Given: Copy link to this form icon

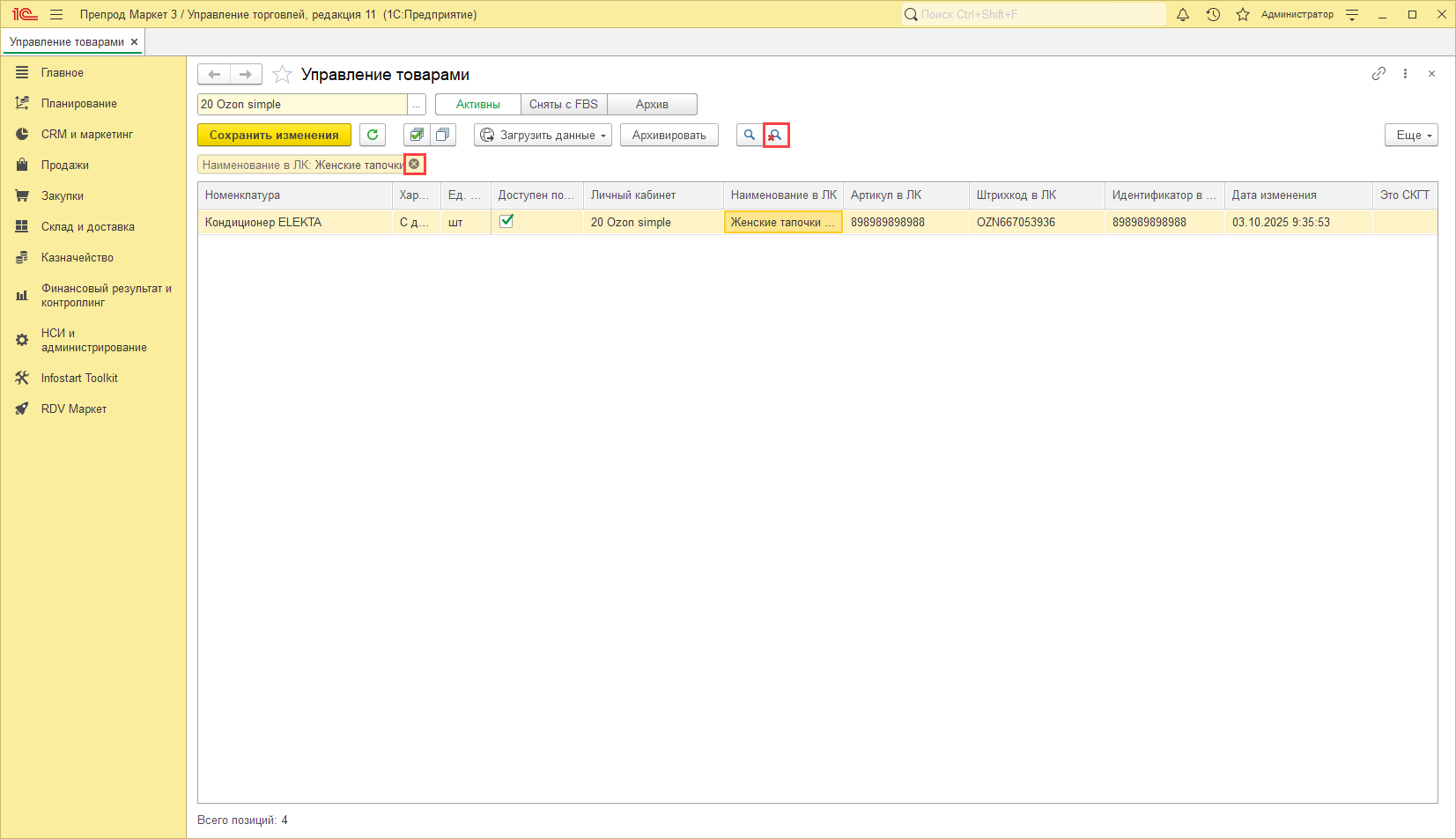Looking at the screenshot, I should coord(1378,74).
